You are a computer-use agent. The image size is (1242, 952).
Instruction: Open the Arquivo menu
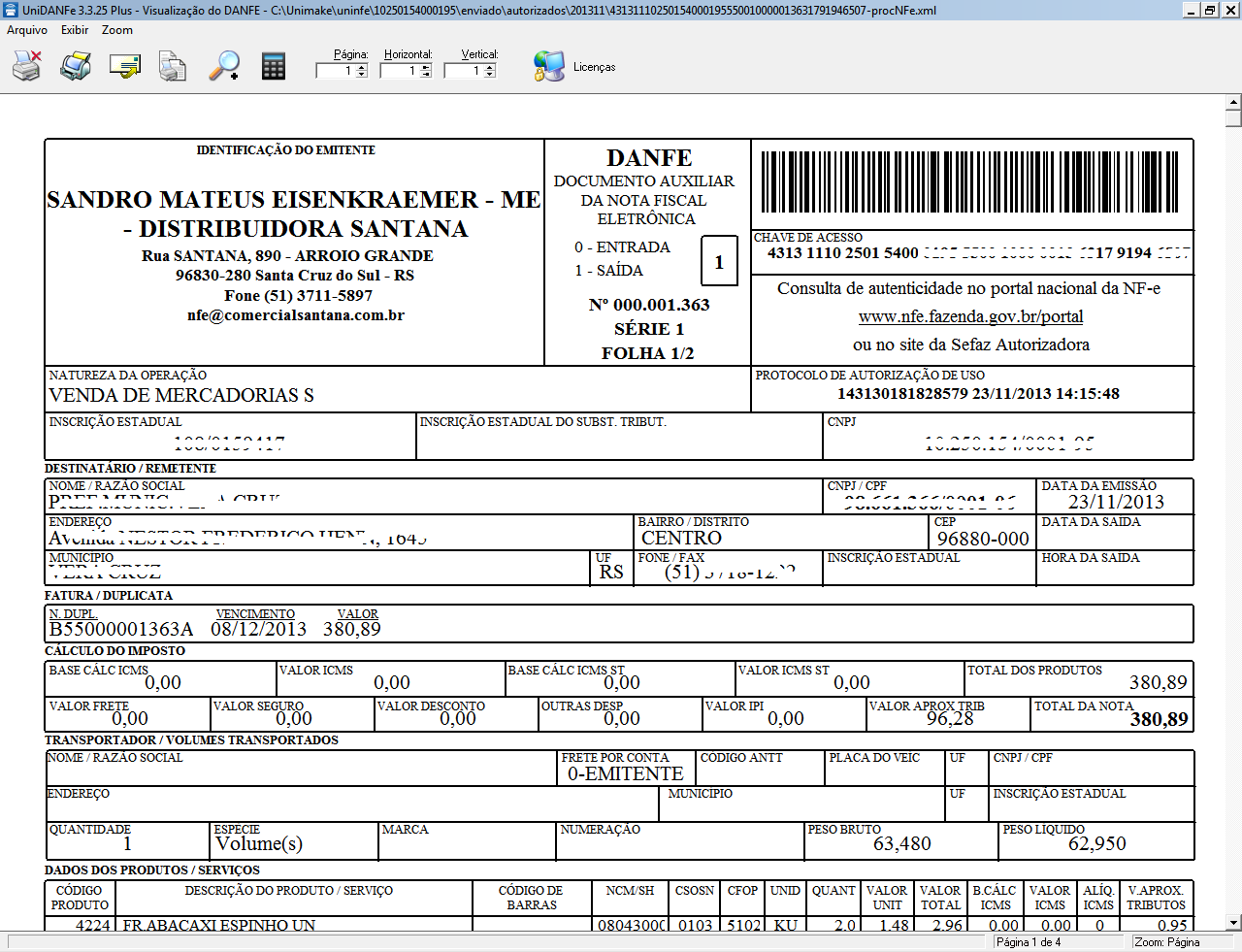tap(27, 30)
